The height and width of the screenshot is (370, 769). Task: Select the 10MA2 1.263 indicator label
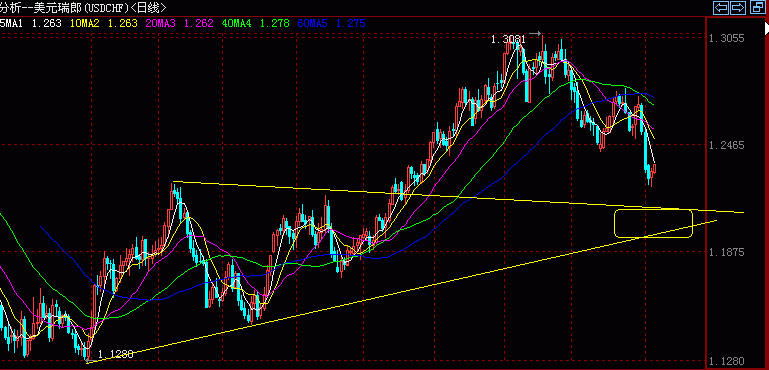(104, 23)
